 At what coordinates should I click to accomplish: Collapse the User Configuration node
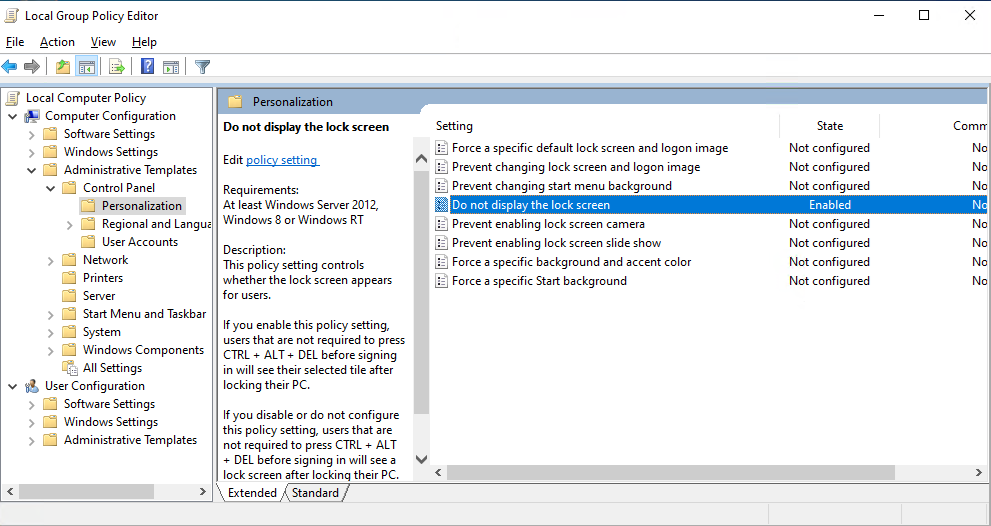(x=13, y=386)
